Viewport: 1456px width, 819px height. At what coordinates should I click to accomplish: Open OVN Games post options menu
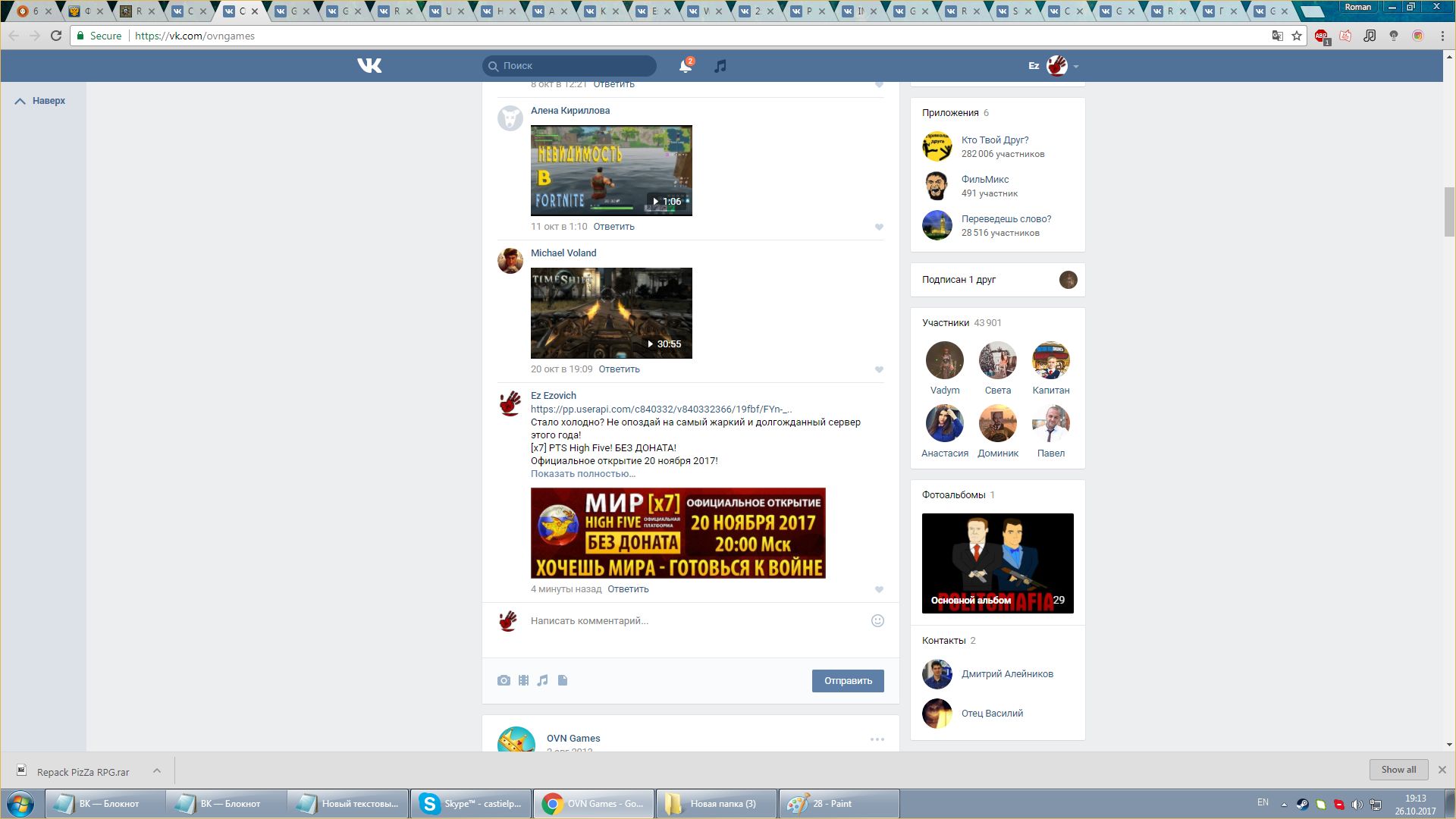tap(877, 739)
